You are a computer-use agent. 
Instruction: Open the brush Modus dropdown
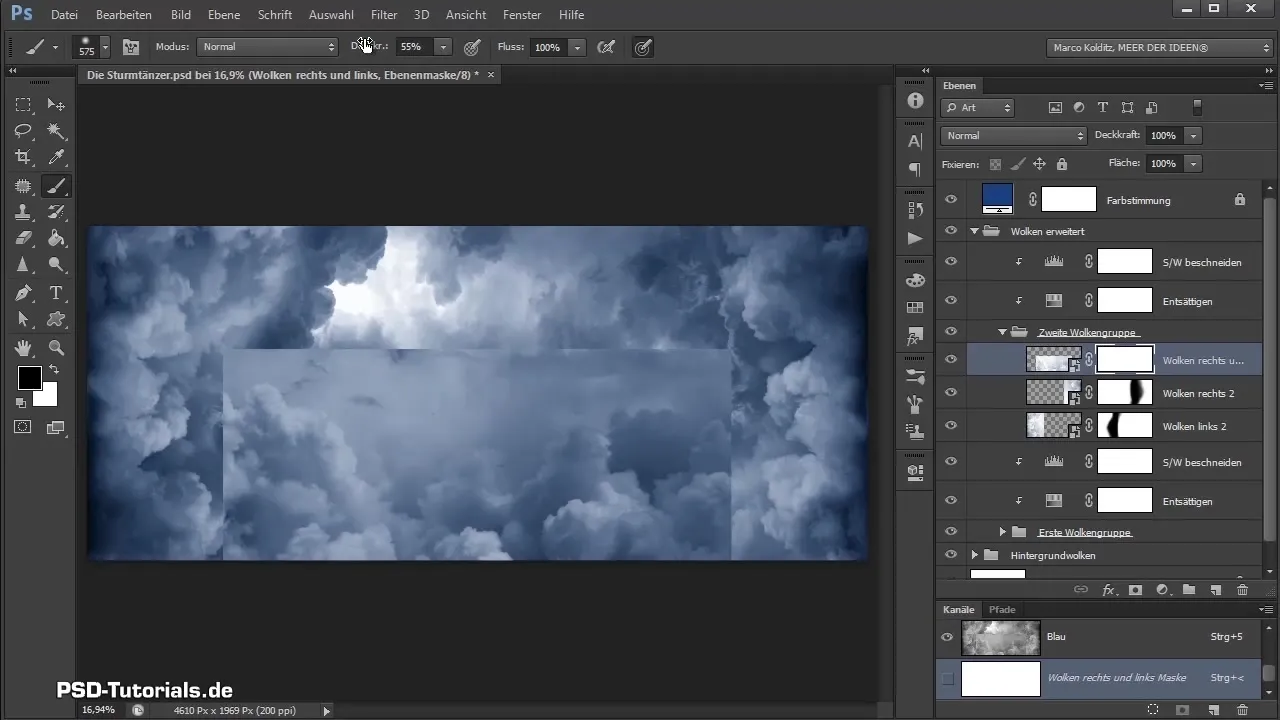pyautogui.click(x=268, y=47)
